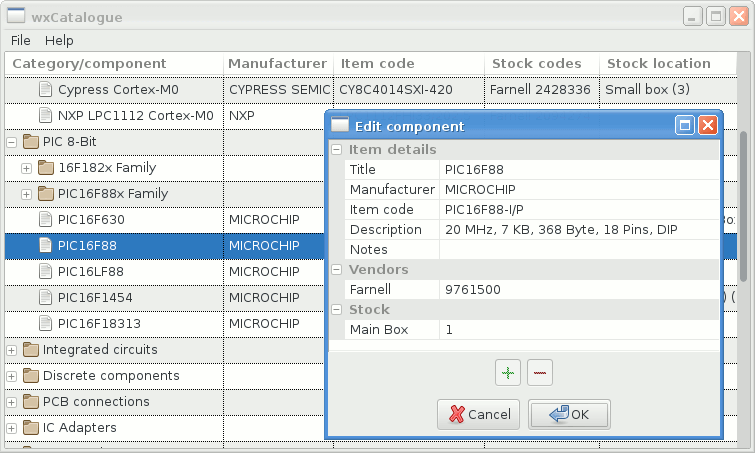The width and height of the screenshot is (755, 453).
Task: Collapse the Stock section
Action: pos(337,310)
